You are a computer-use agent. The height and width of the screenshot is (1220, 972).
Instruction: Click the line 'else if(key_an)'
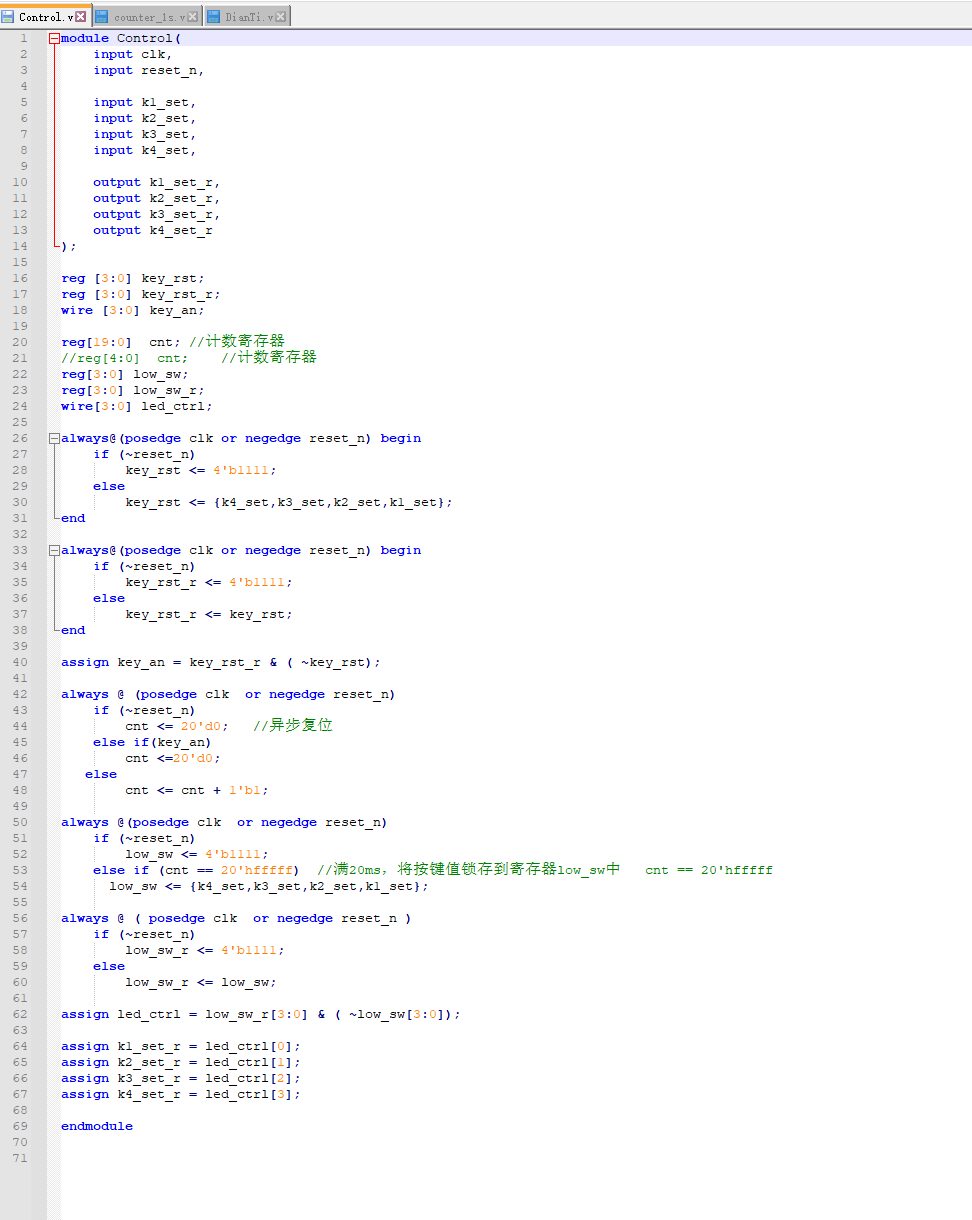153,742
